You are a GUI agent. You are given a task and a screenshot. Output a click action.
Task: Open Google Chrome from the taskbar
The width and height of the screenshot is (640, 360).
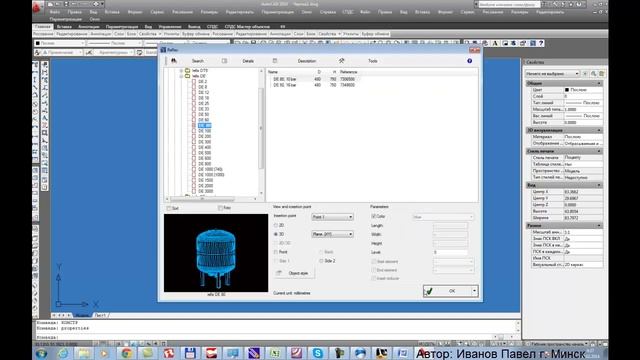pyautogui.click(x=126, y=353)
